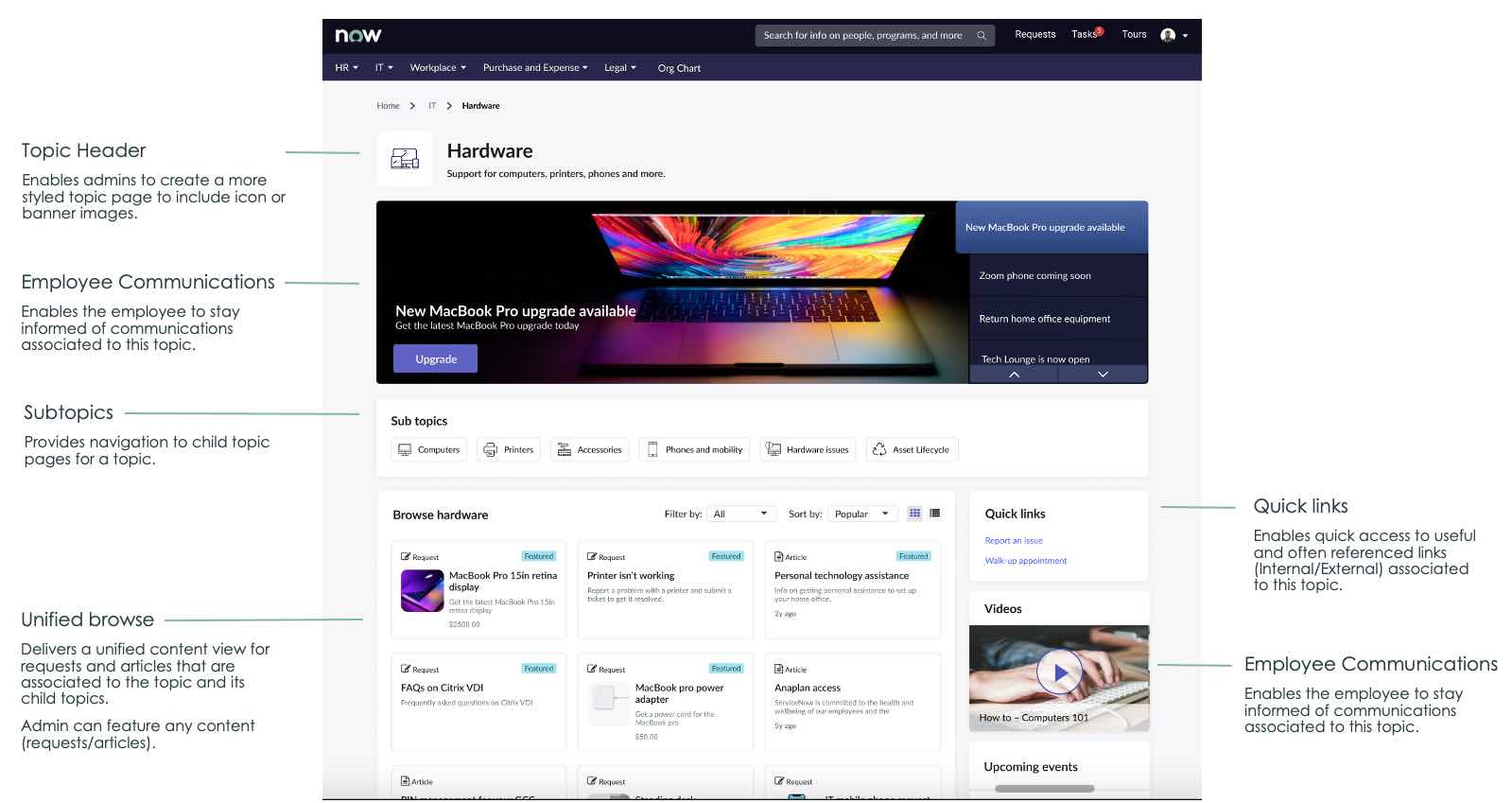Click the now logo in the header
The width and height of the screenshot is (1512, 803).
coord(357,35)
